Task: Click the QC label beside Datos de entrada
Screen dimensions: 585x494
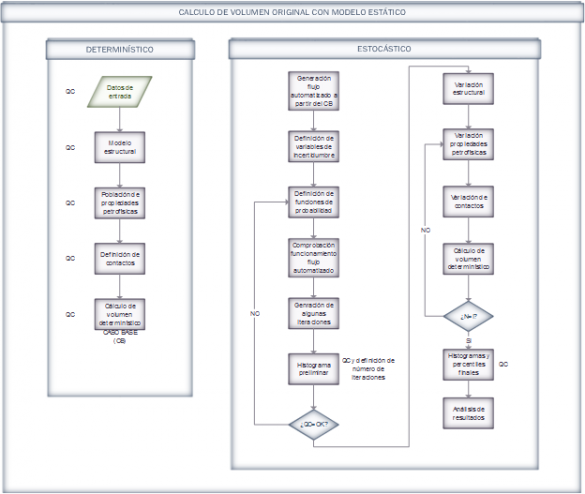Action: point(70,91)
